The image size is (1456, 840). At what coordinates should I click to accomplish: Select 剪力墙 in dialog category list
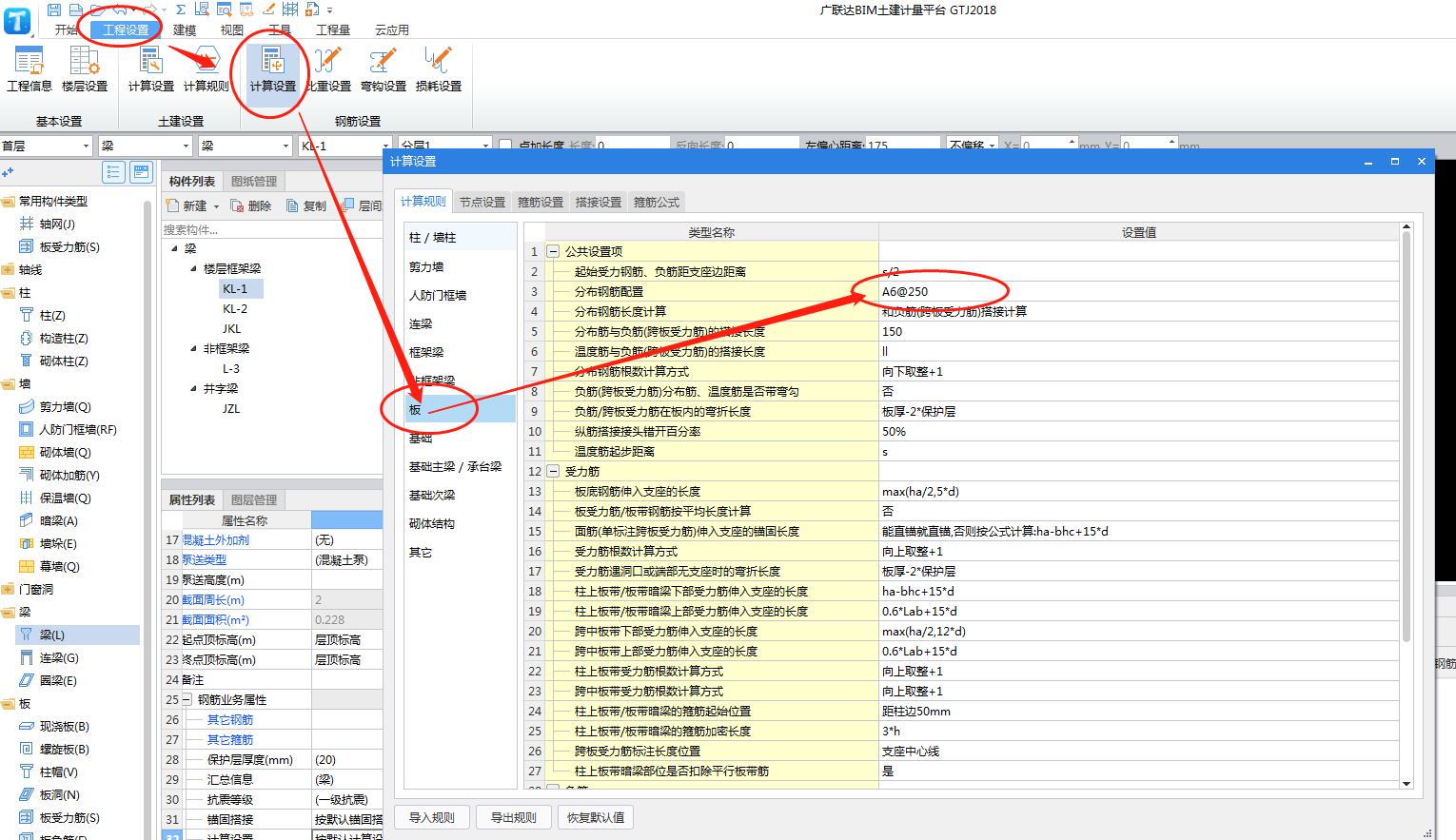pos(460,267)
